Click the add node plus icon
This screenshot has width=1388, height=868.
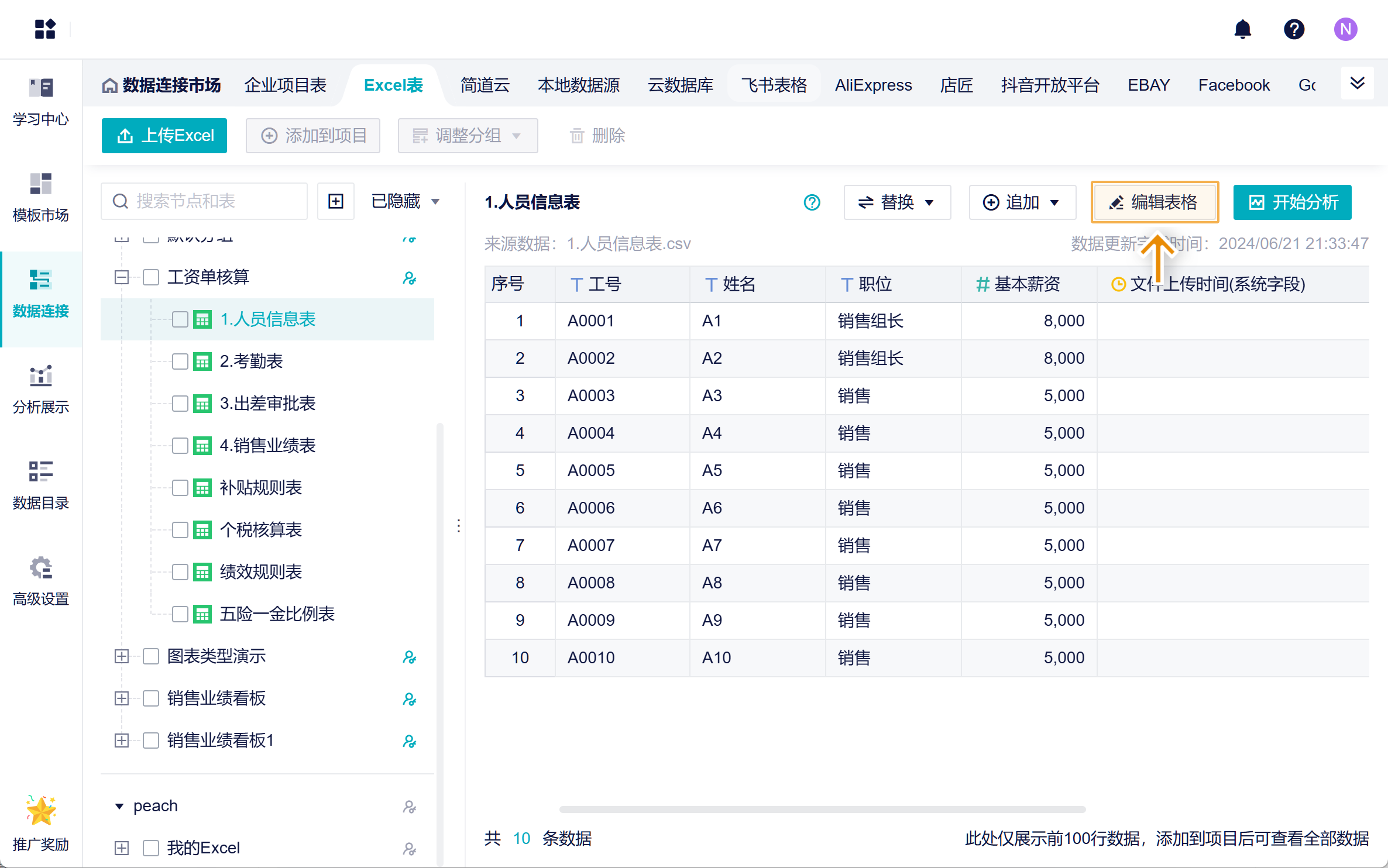[336, 202]
